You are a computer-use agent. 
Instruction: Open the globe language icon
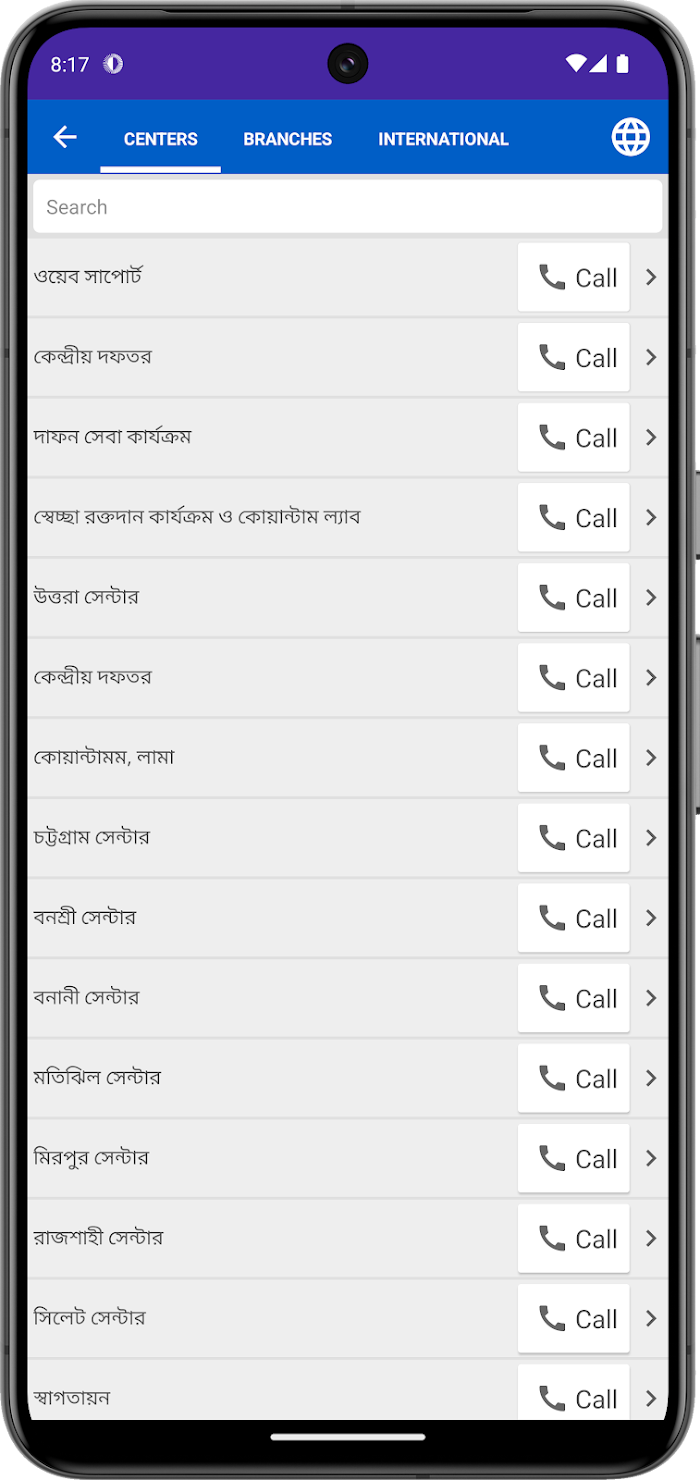coord(631,137)
